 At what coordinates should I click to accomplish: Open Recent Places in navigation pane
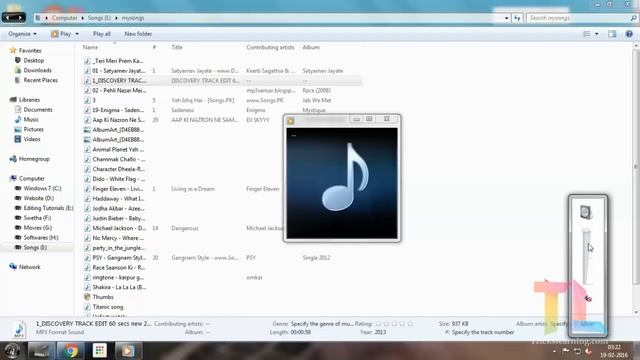(x=40, y=80)
